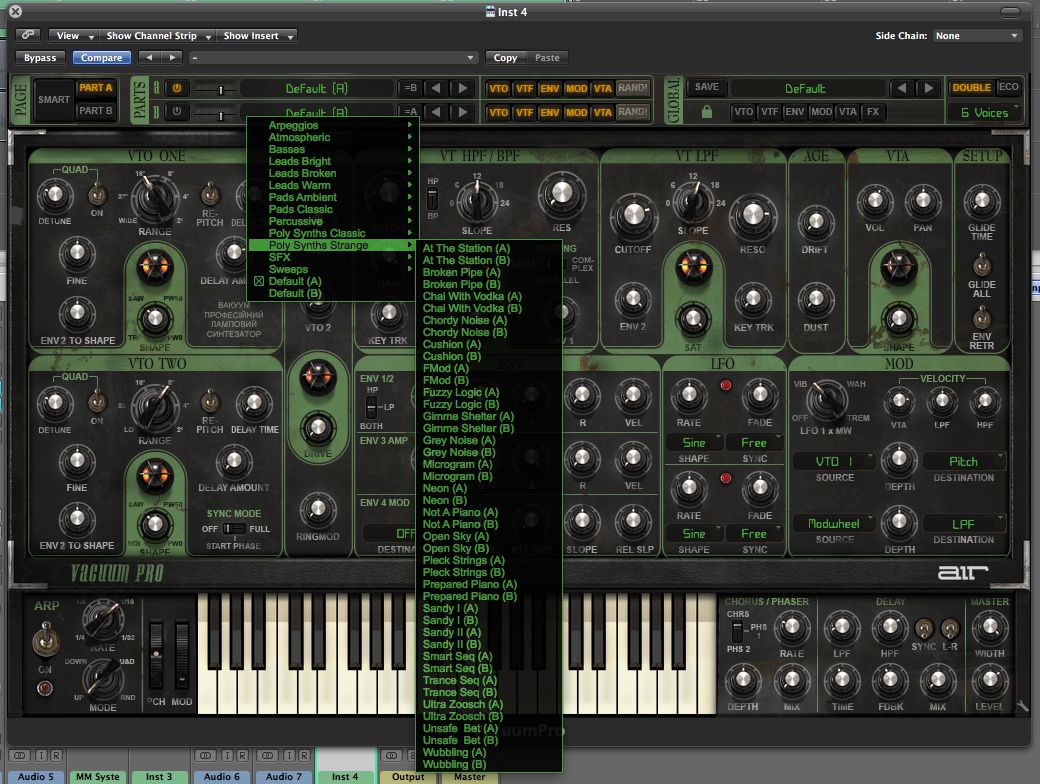
Task: Click the MOD wheel slider
Action: (x=181, y=655)
